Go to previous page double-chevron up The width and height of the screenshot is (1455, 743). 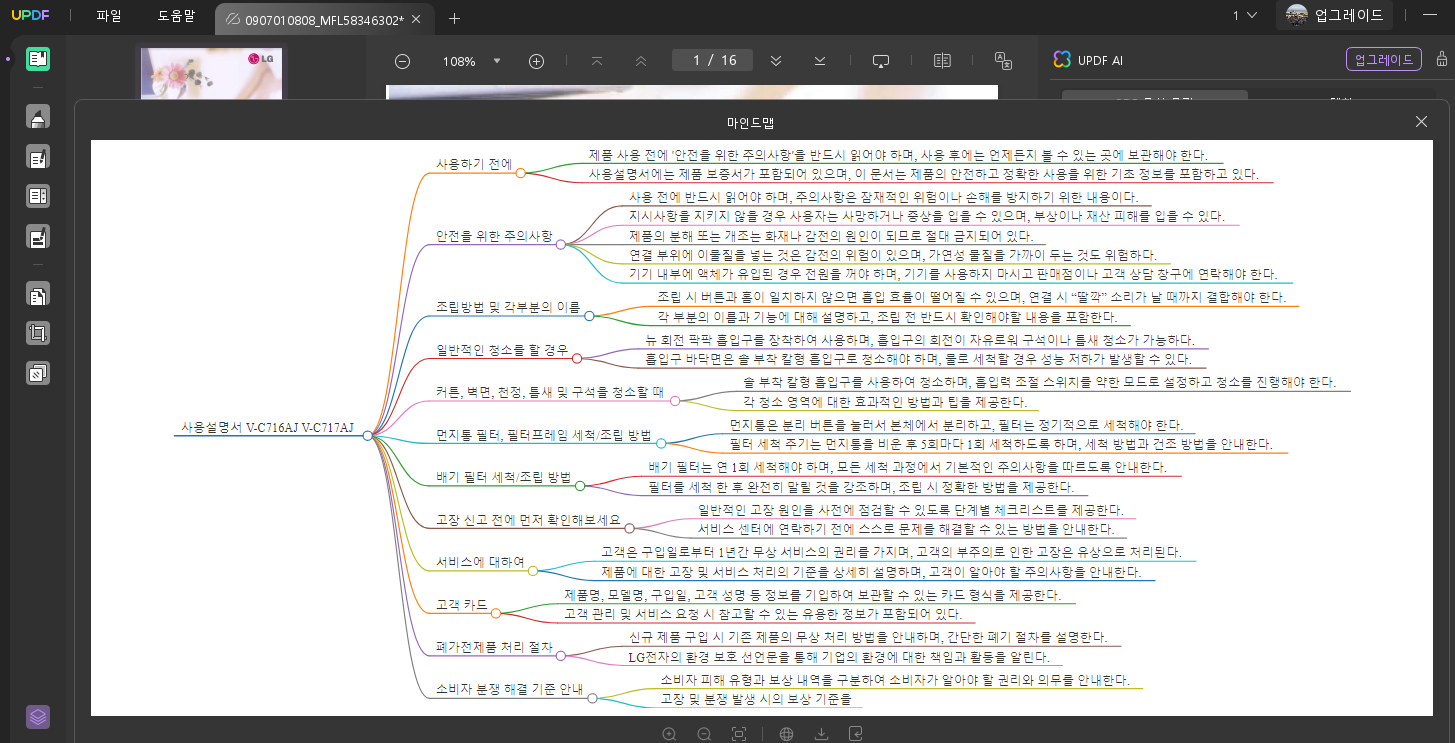coord(641,61)
